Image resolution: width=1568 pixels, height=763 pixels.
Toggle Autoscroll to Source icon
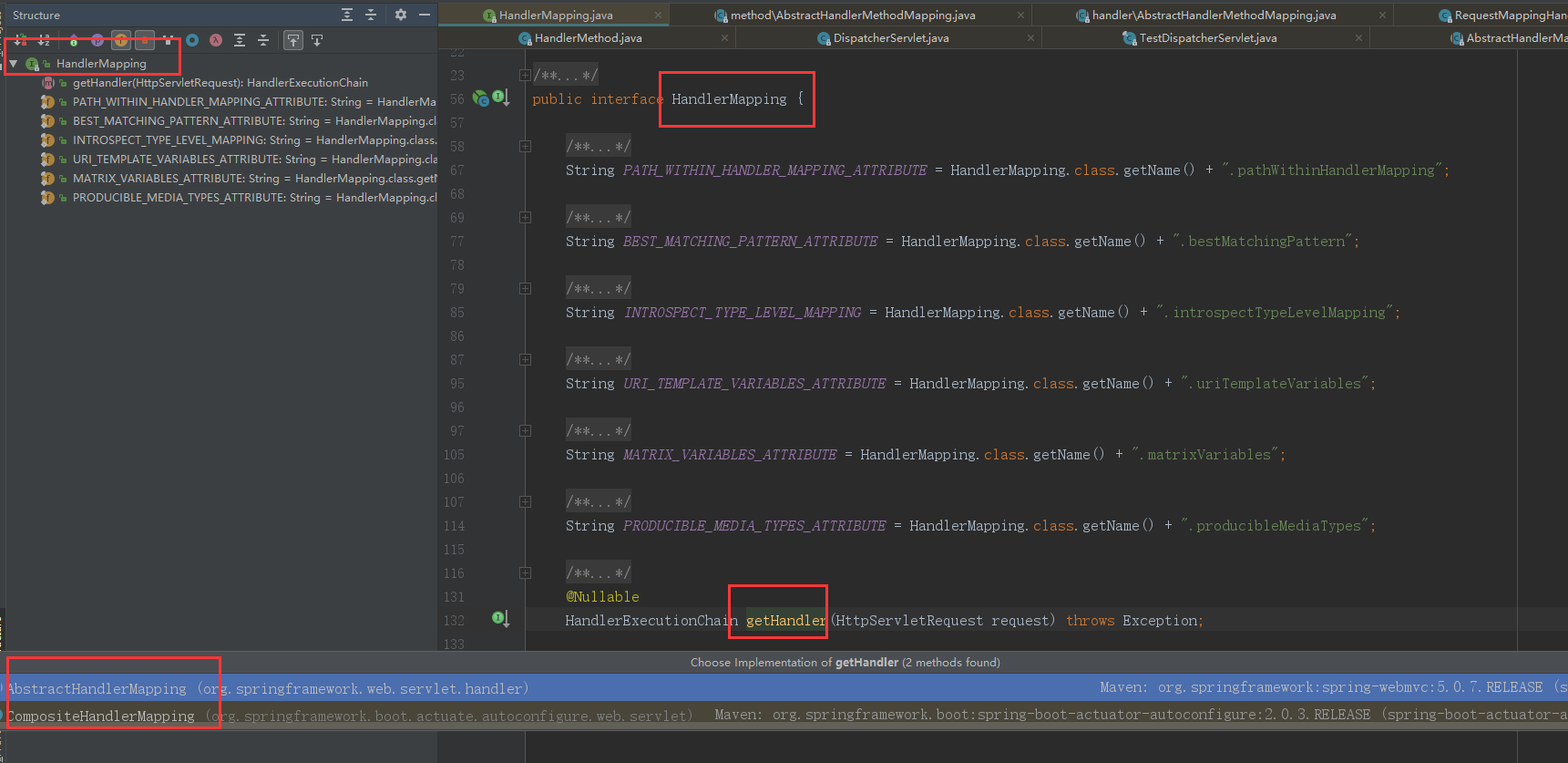[293, 40]
